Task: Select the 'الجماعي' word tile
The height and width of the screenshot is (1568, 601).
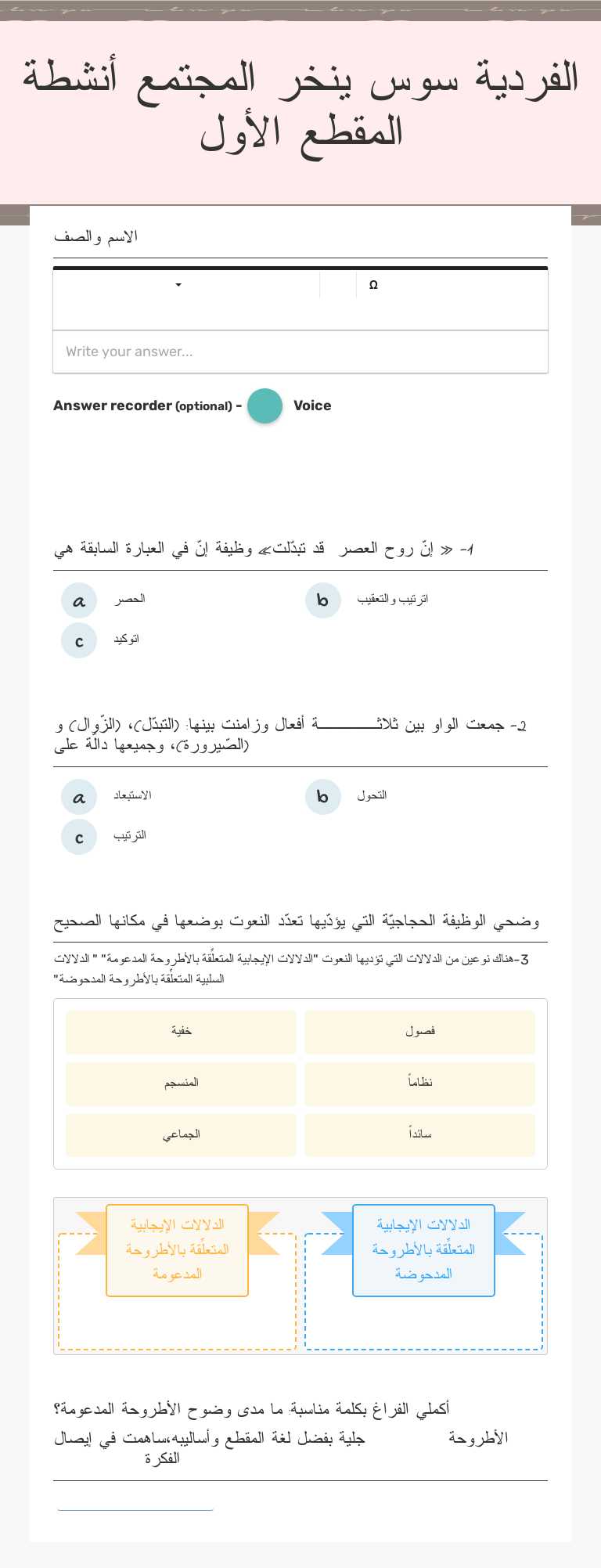Action: pos(180,1135)
